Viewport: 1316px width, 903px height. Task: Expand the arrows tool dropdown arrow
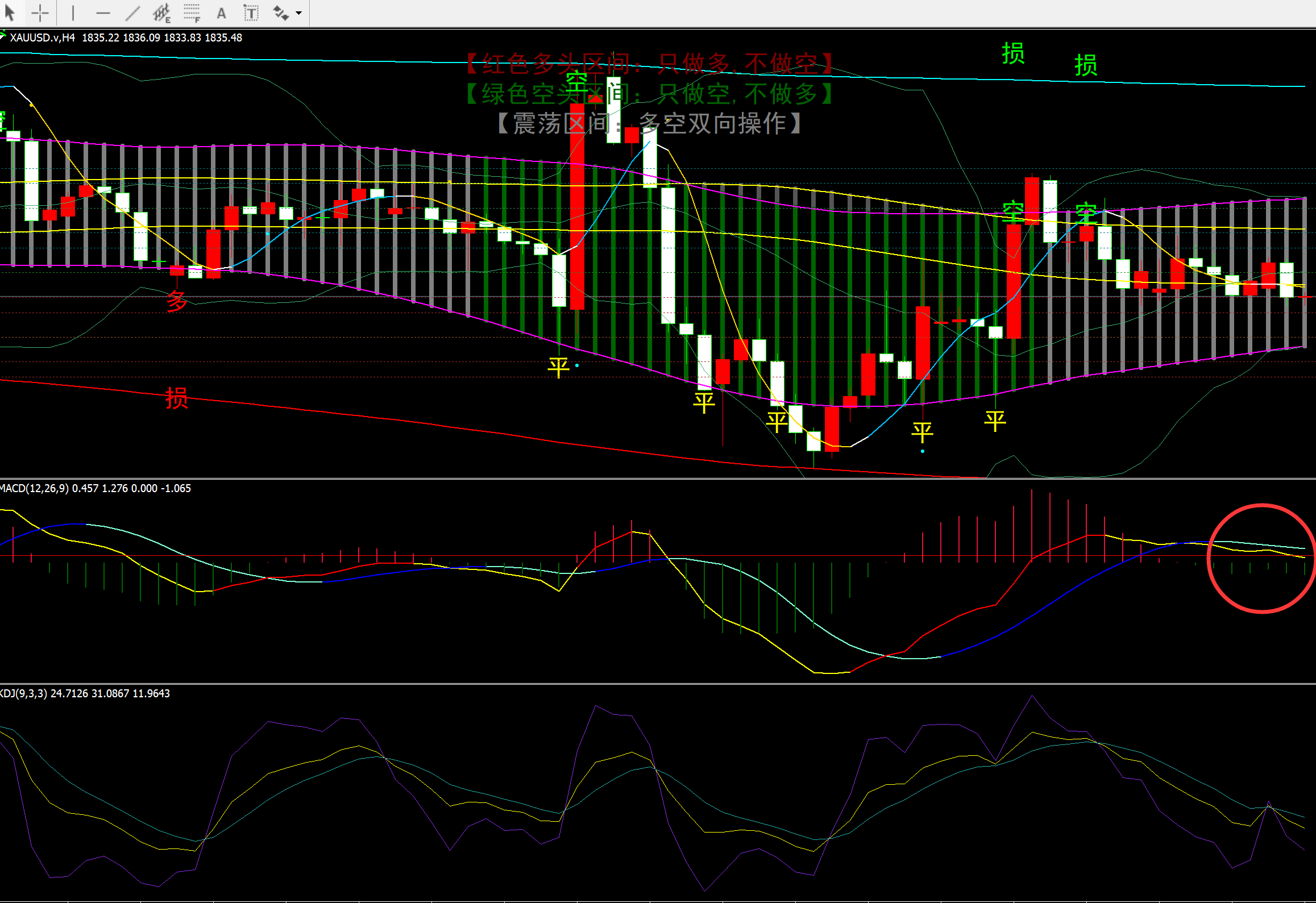(x=299, y=13)
